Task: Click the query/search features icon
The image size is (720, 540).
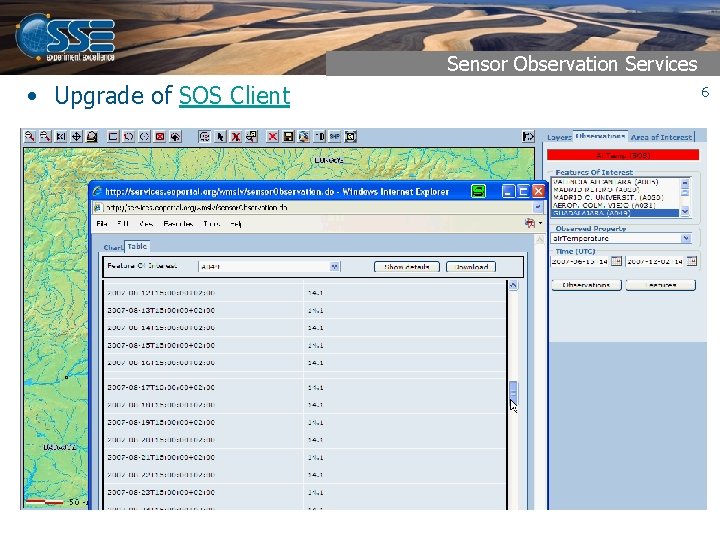Action: pos(252,136)
